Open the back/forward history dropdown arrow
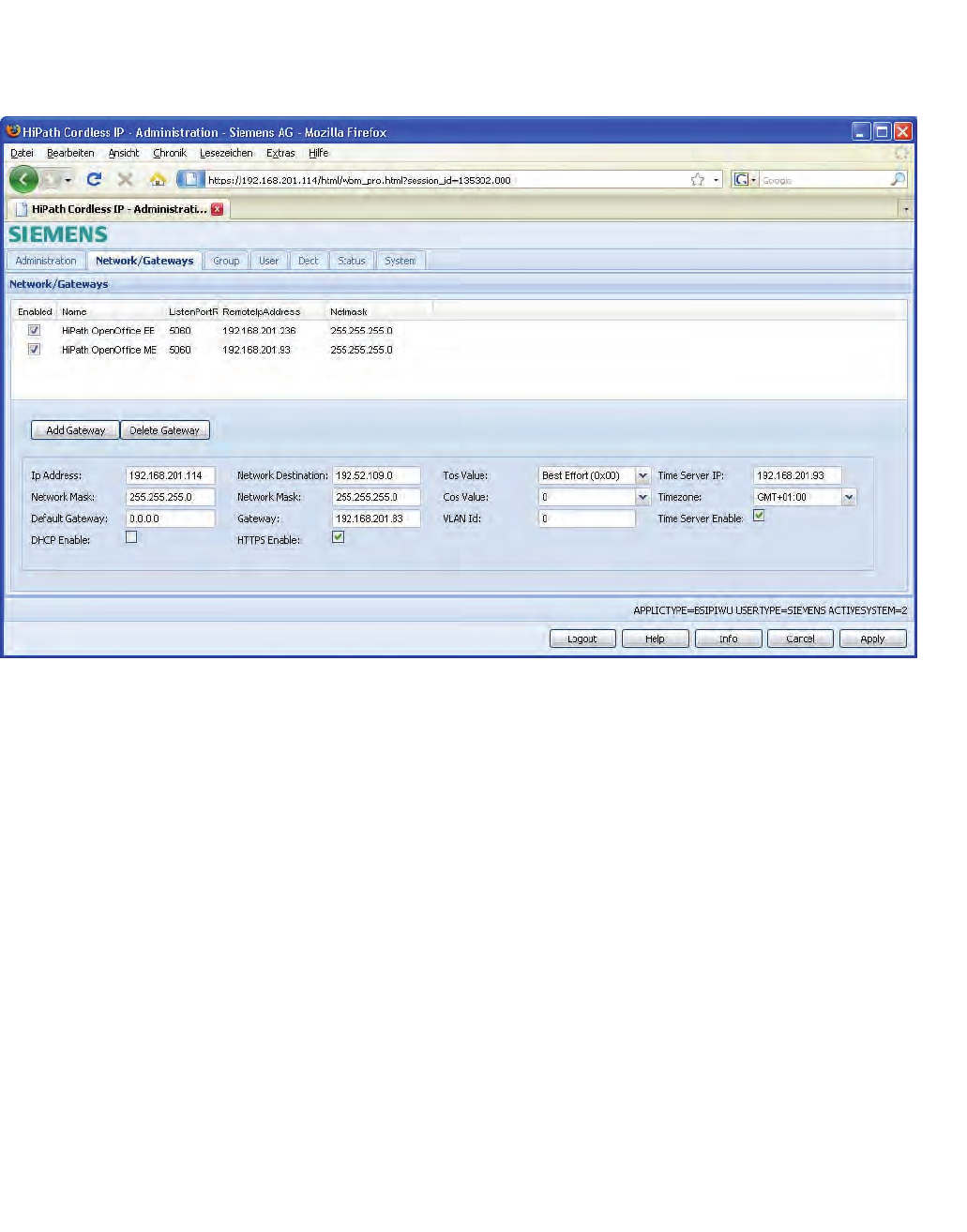Image resolution: width=967 pixels, height=1232 pixels. pyautogui.click(x=68, y=180)
